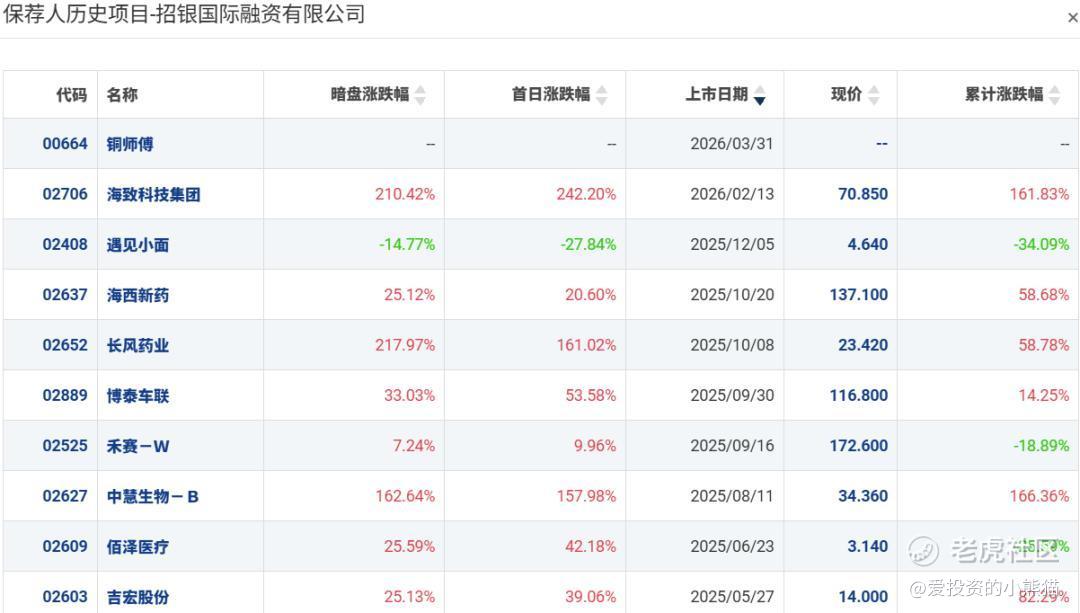The height and width of the screenshot is (613, 1080).
Task: Select listing date 2026/03/31
Action: point(731,144)
